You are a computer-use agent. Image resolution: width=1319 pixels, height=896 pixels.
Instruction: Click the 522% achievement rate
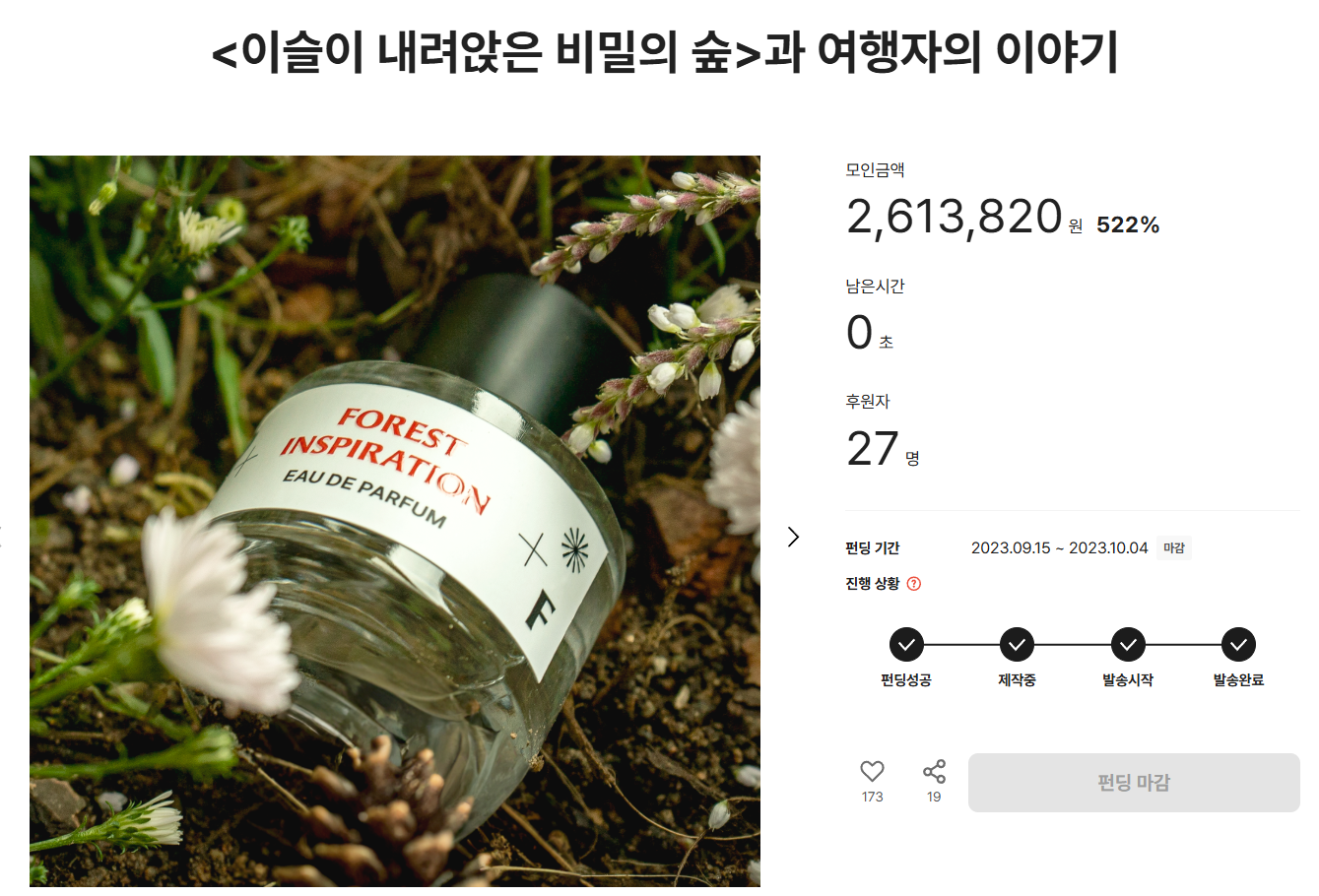[1128, 225]
